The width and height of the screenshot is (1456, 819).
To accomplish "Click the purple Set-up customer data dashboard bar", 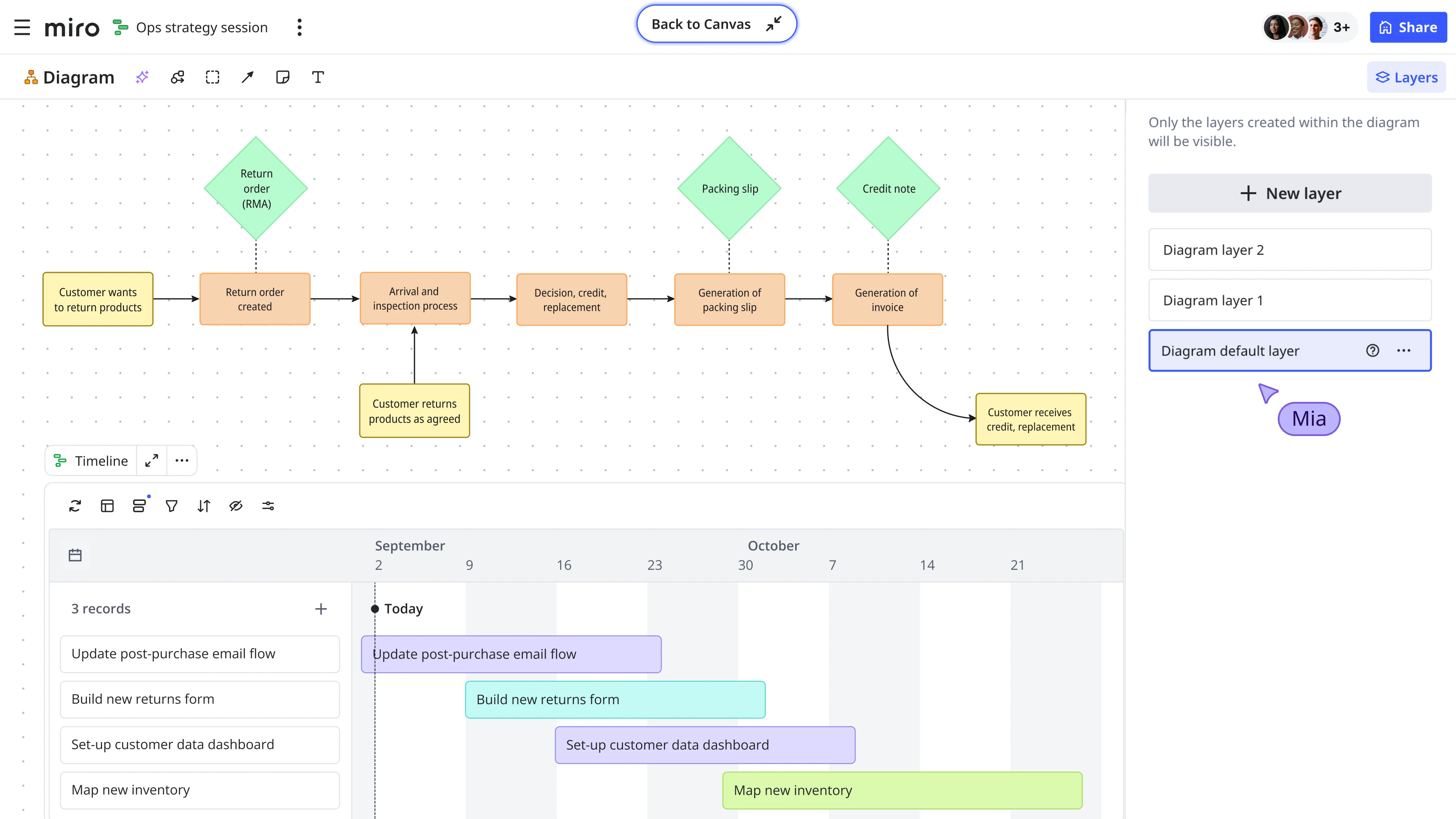I will pyautogui.click(x=705, y=745).
